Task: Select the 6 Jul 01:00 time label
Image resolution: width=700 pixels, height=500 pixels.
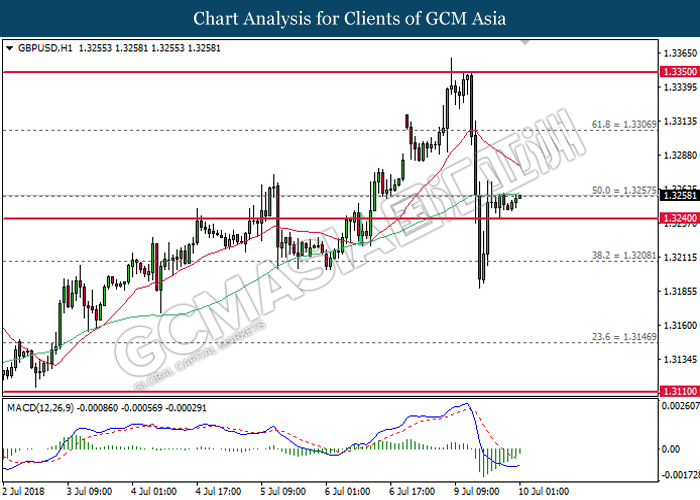Action: click(x=348, y=492)
